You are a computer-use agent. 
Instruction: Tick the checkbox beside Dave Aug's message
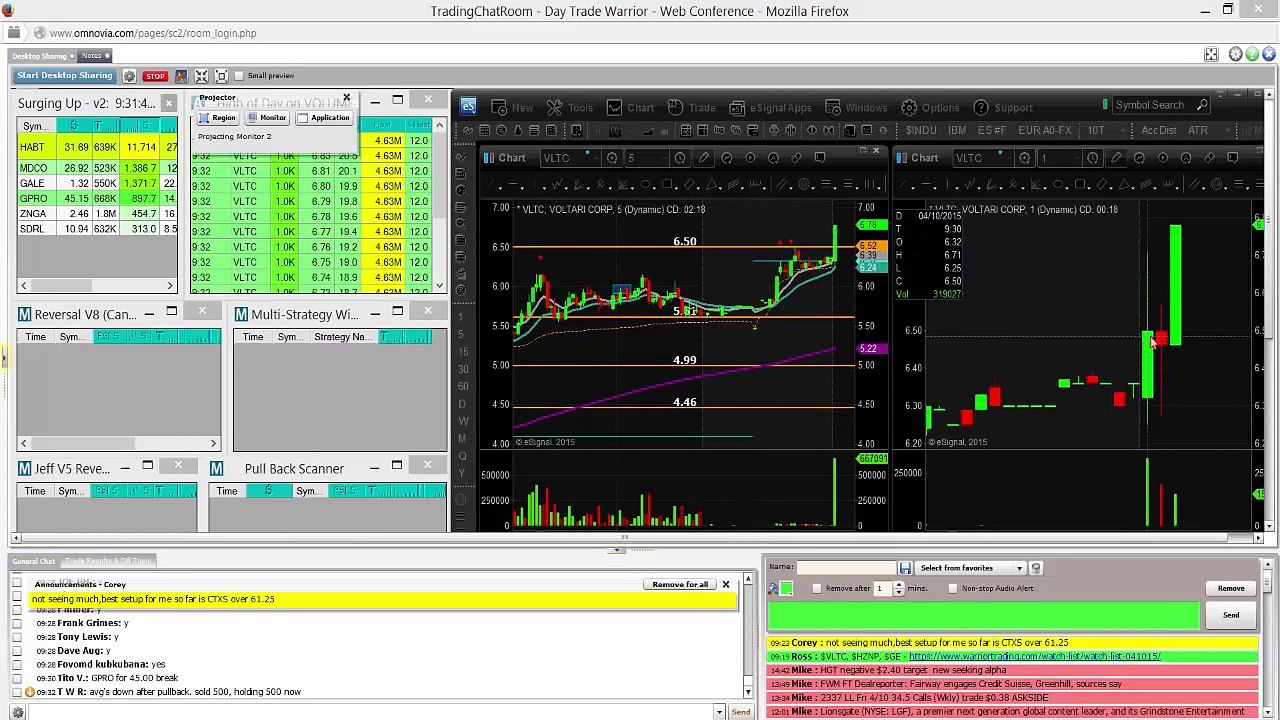pyautogui.click(x=17, y=651)
